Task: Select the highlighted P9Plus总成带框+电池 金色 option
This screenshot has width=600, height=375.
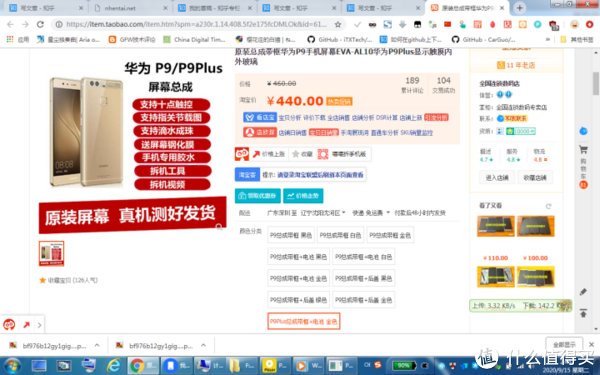Action: point(303,321)
